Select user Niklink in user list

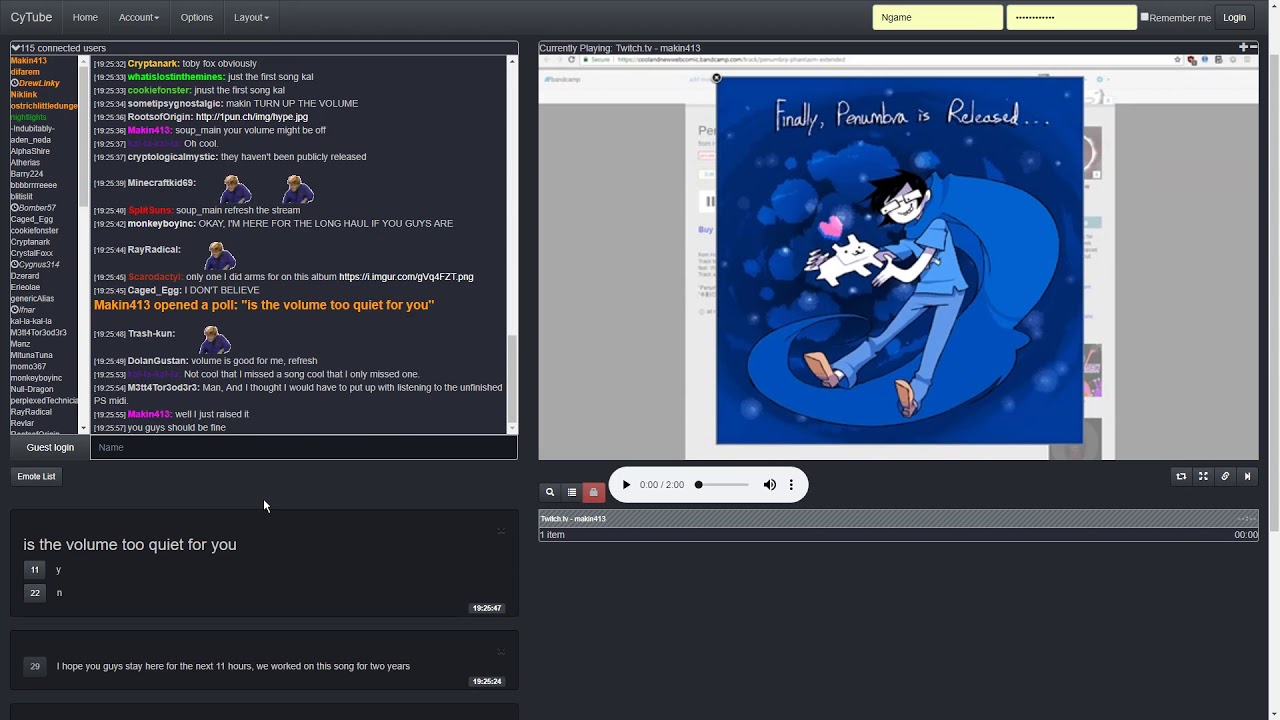[x=24, y=95]
